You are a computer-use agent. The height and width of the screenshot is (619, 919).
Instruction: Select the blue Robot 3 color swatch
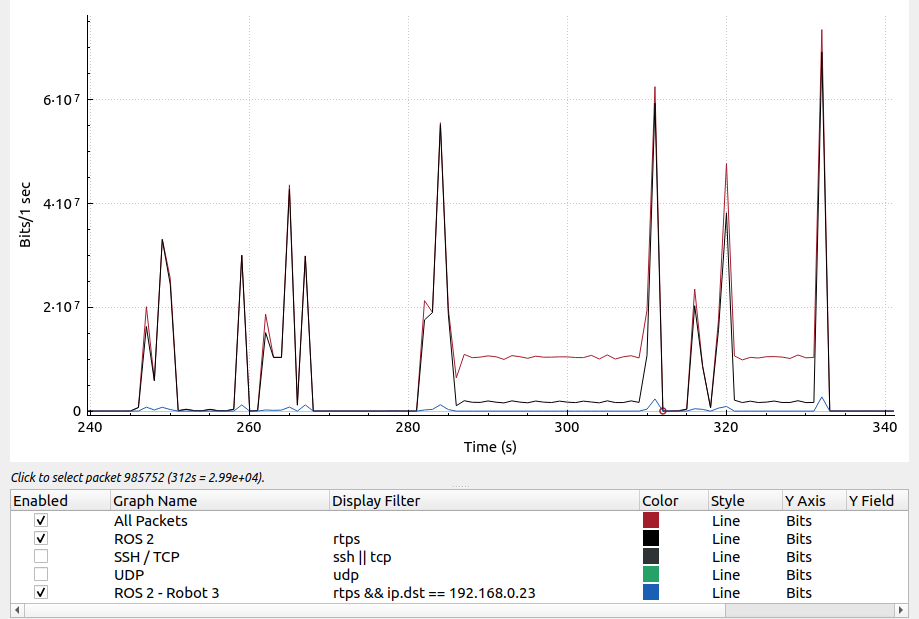pyautogui.click(x=651, y=593)
